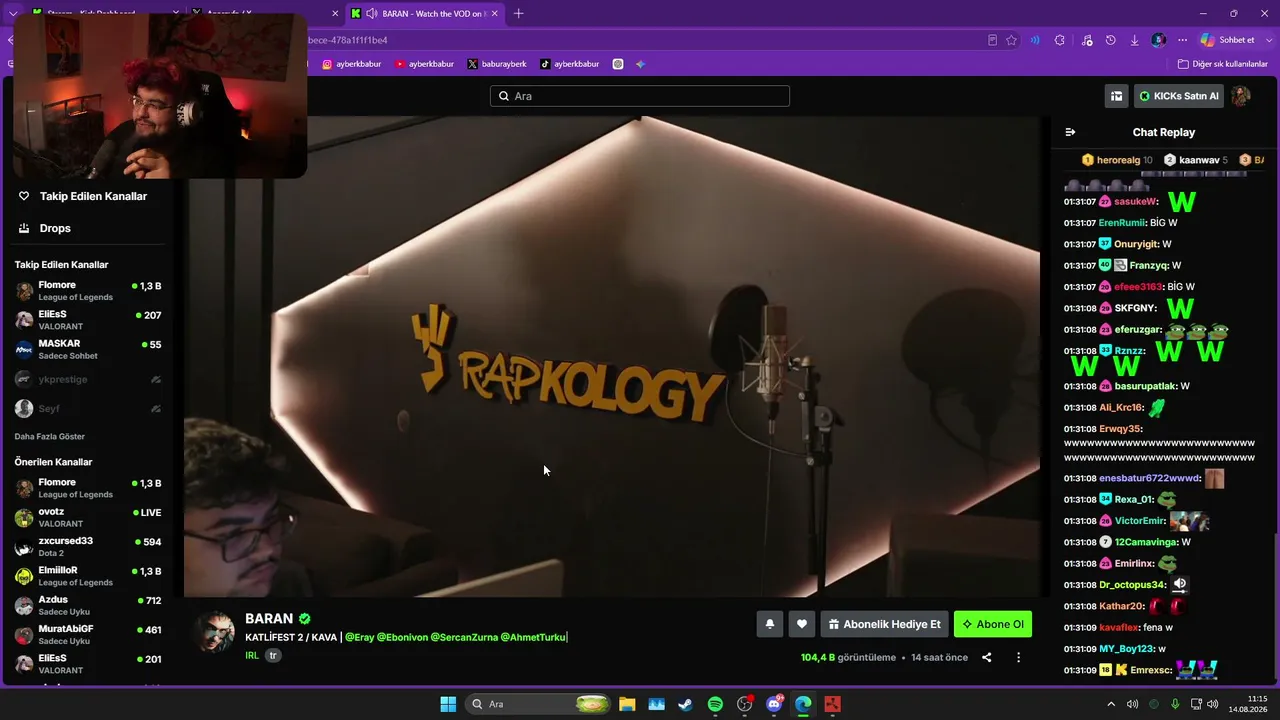Close the BARAN VOD browser tab

click(494, 14)
